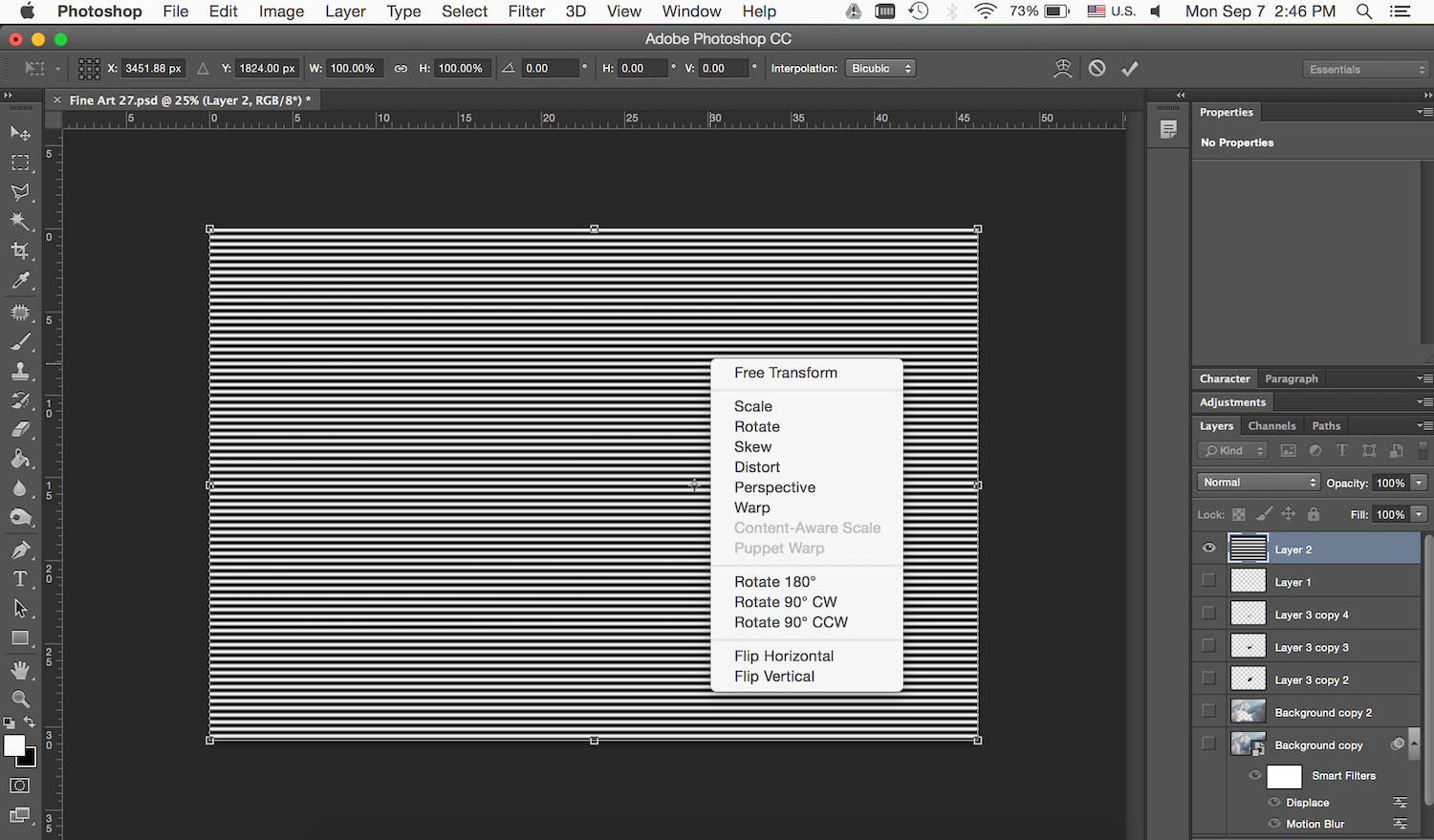Show Layer 3 copy 4 visibility
The width and height of the screenshot is (1434, 840).
coord(1209,614)
